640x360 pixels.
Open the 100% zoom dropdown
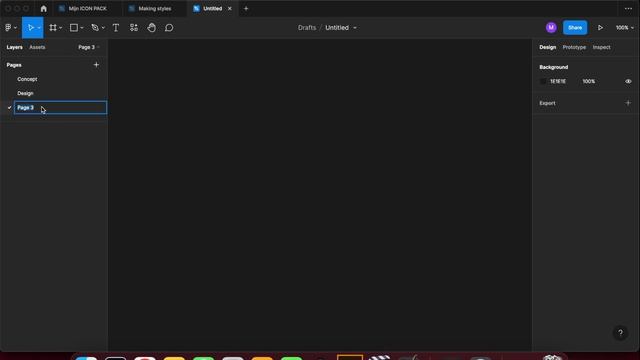pos(624,28)
